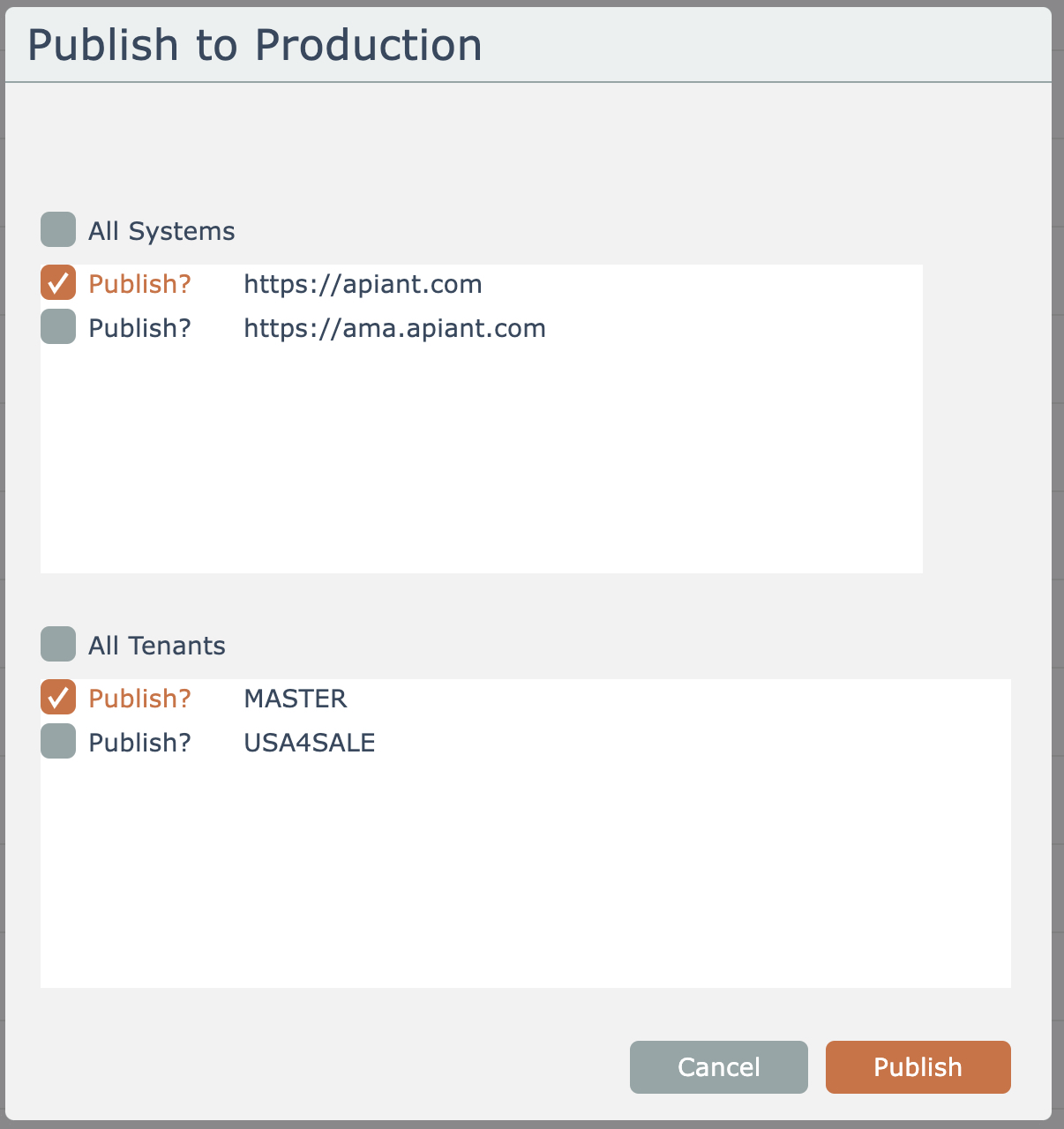The width and height of the screenshot is (1064, 1129).
Task: Select the USA4SALE tenant name
Action: (310, 743)
